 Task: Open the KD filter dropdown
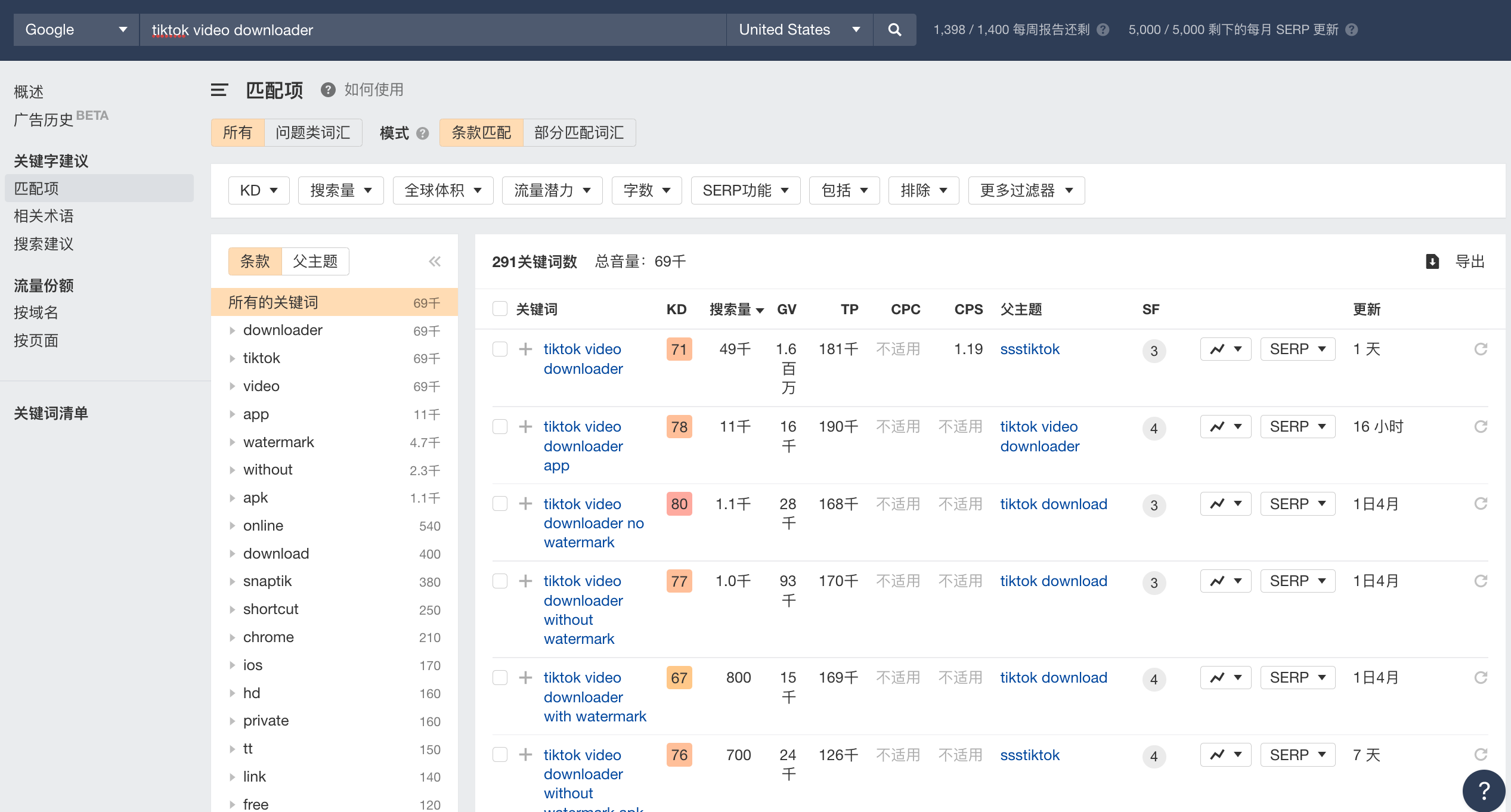tap(259, 191)
